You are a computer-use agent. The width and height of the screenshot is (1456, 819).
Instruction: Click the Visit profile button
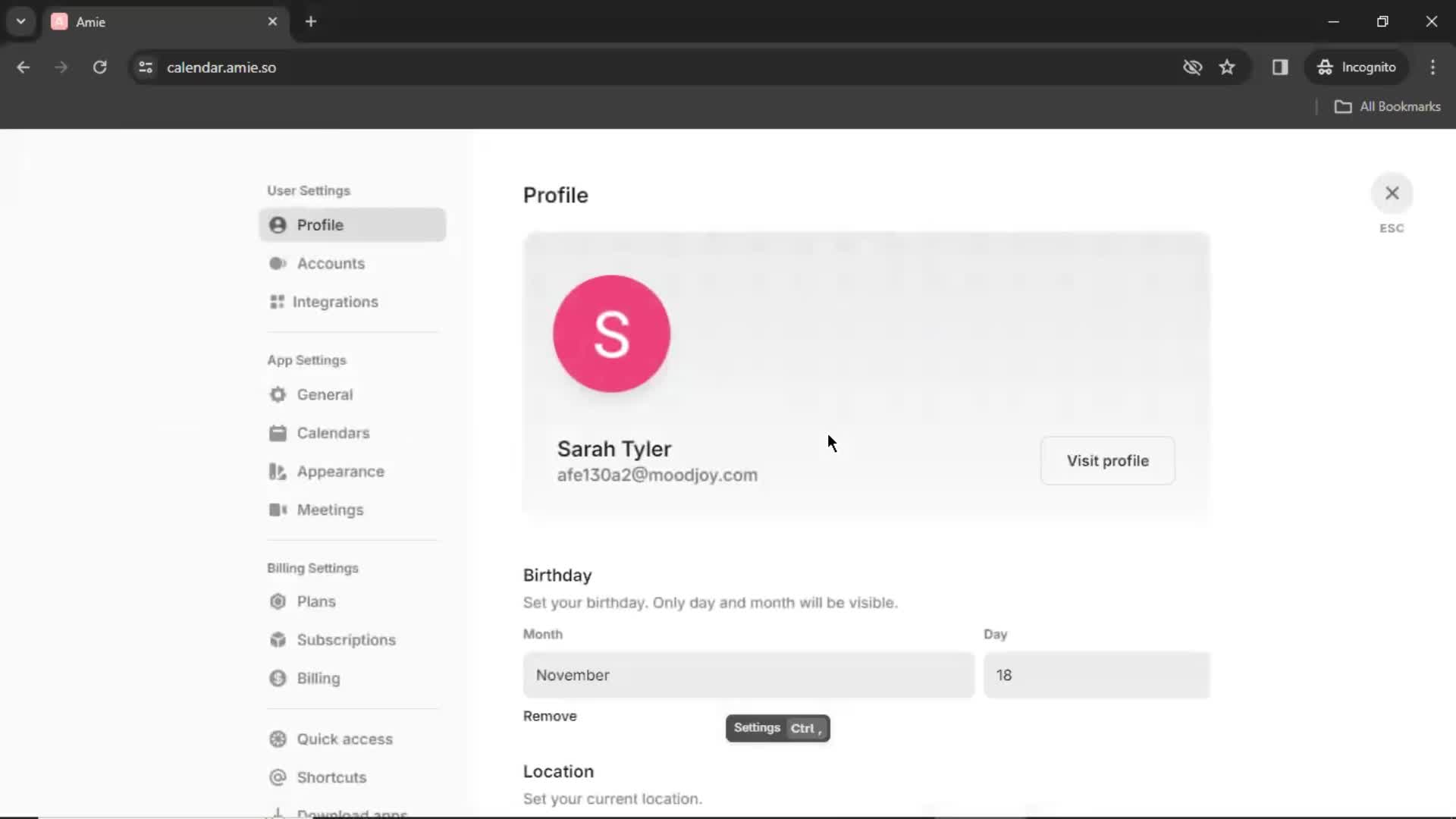(x=1108, y=461)
